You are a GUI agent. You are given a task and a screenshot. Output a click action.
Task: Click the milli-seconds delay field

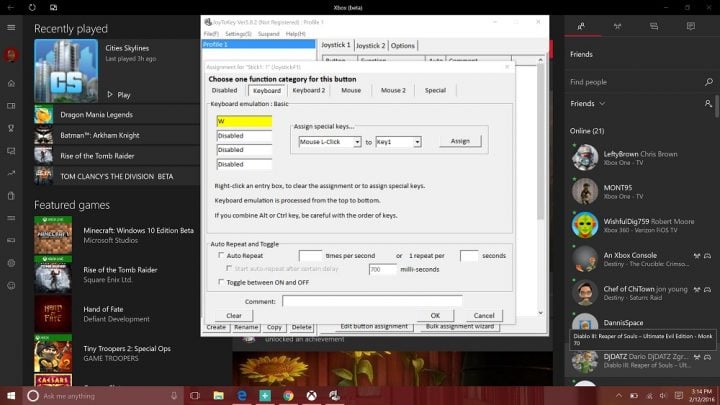382,269
